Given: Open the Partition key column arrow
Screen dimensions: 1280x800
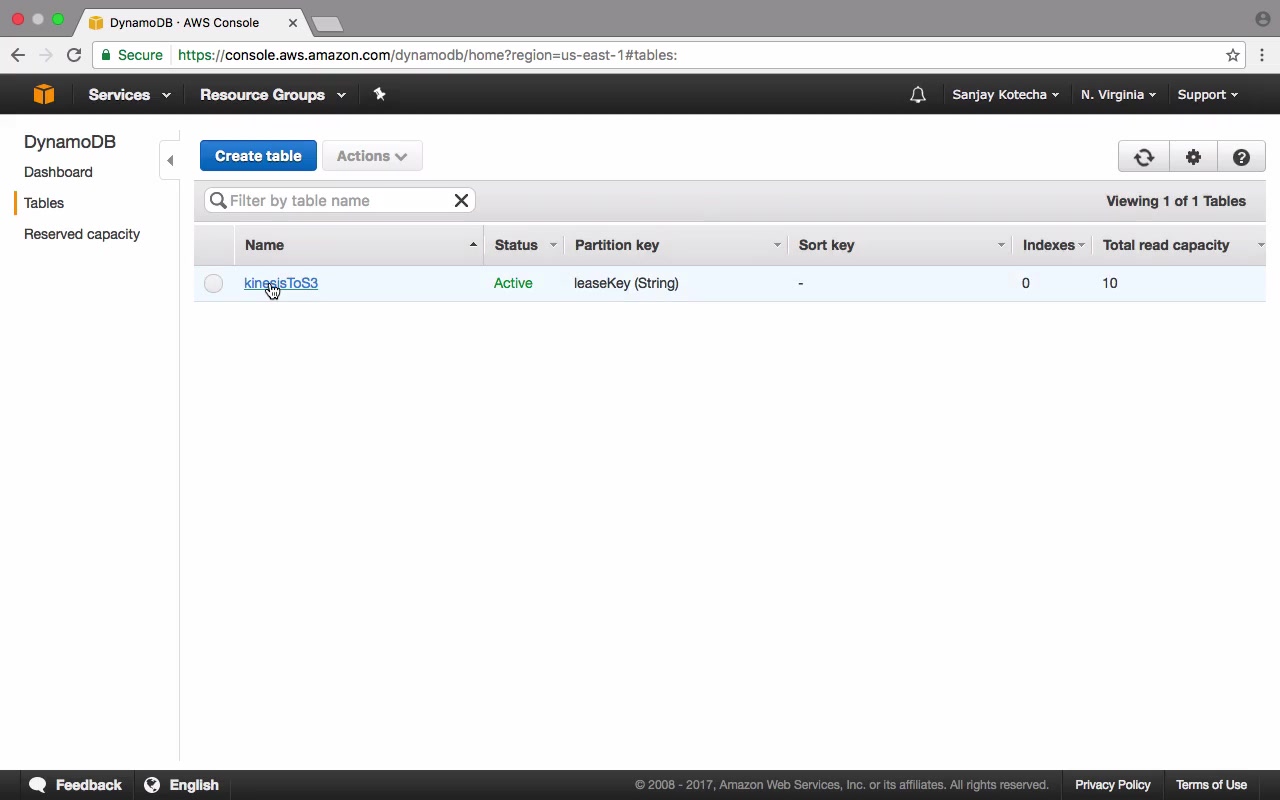Looking at the screenshot, I should 777,245.
